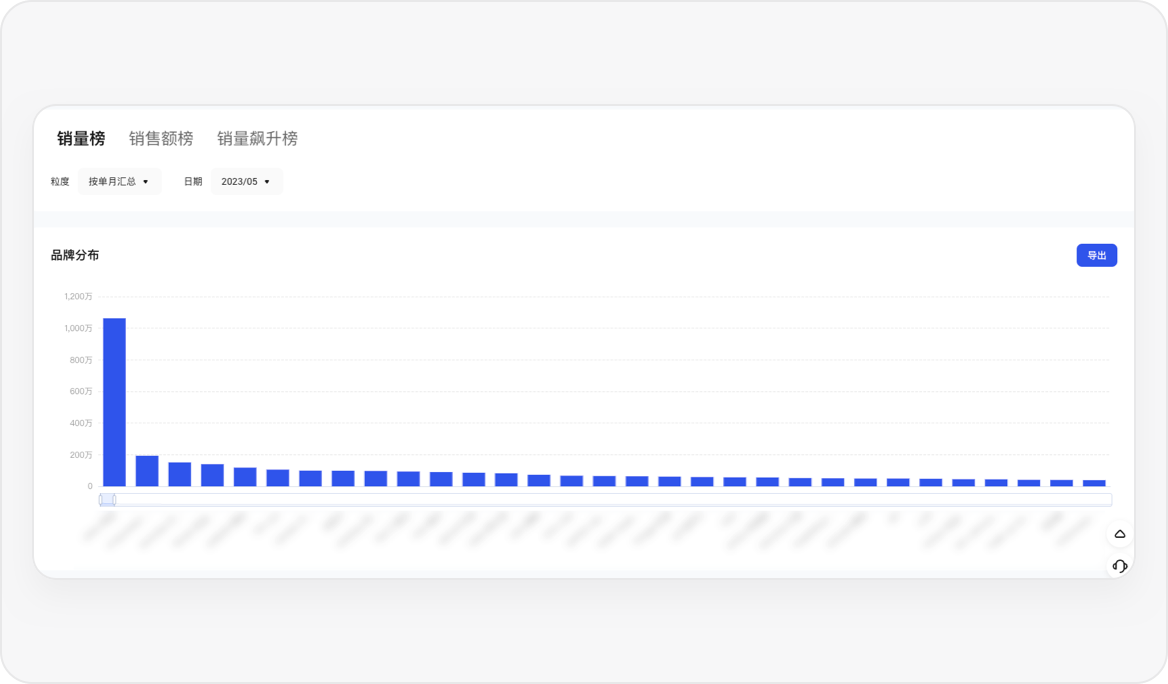Switch to the 销售额榜 tab
The image size is (1168, 684).
(x=161, y=139)
